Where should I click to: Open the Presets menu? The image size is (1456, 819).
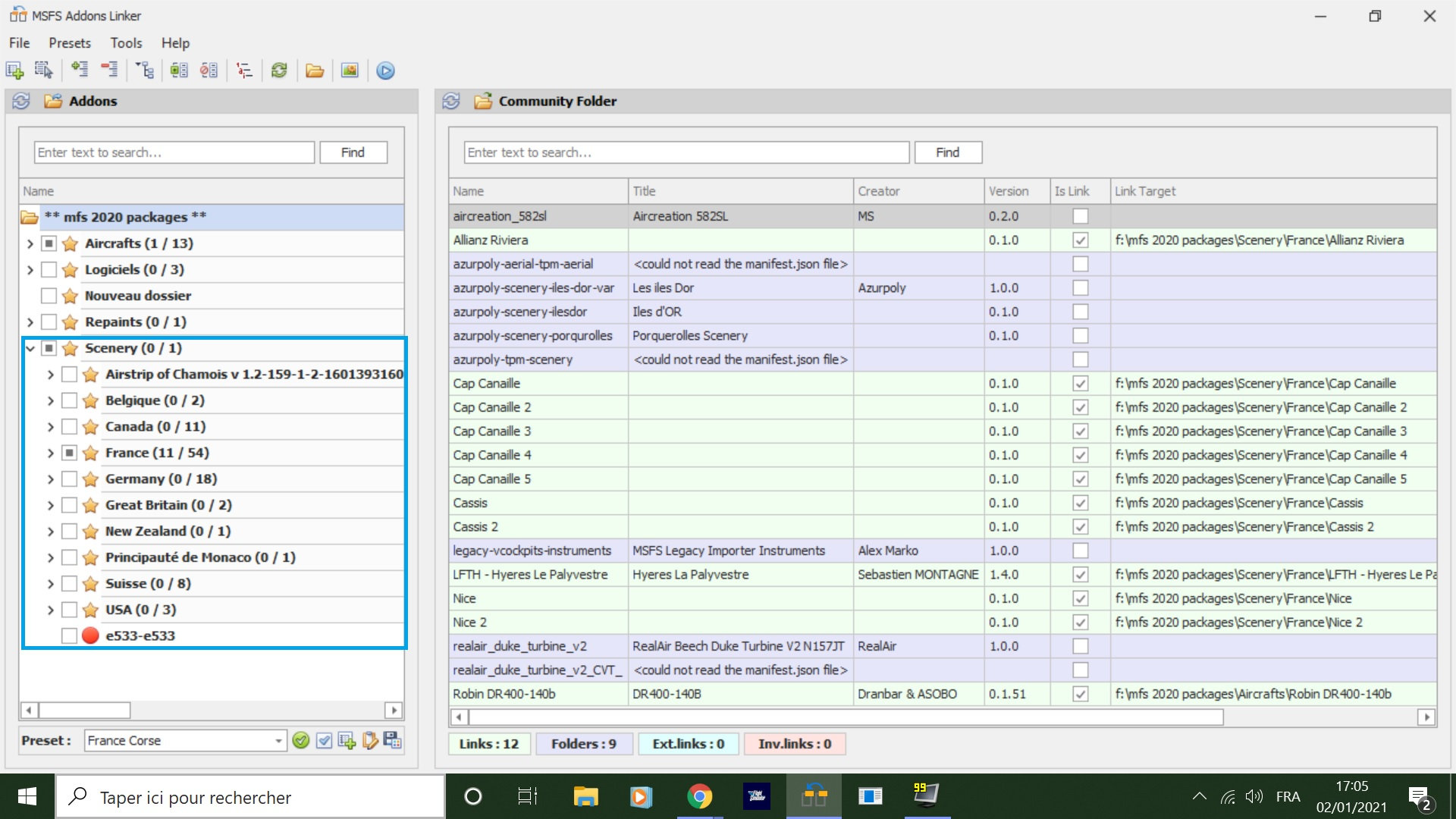tap(69, 43)
